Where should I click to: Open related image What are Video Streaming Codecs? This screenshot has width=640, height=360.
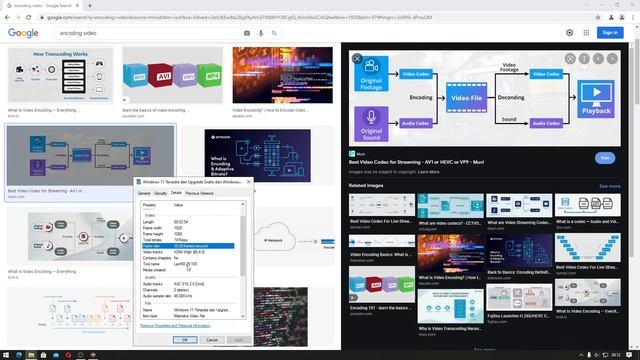519,205
